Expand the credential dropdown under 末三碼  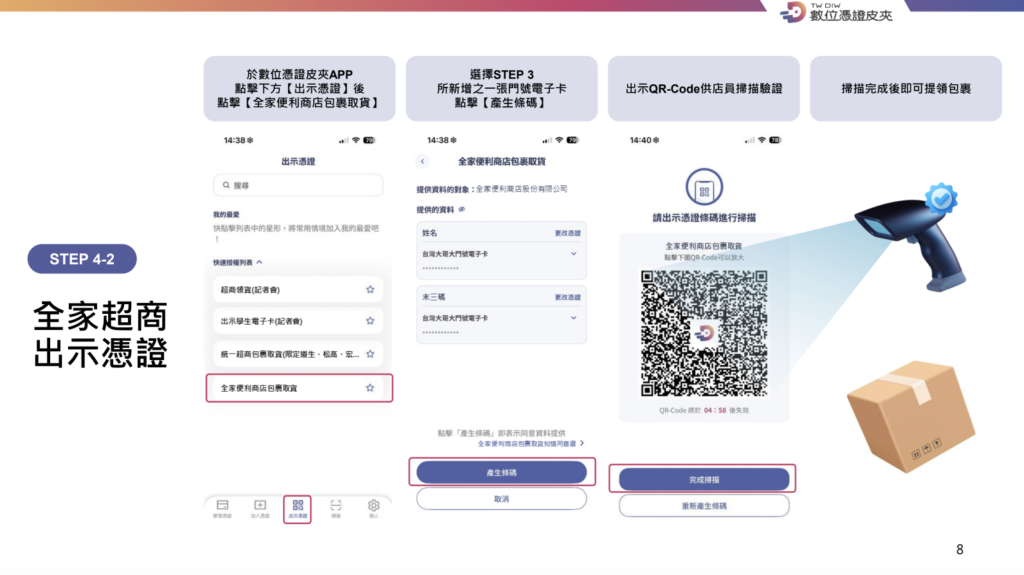(573, 318)
